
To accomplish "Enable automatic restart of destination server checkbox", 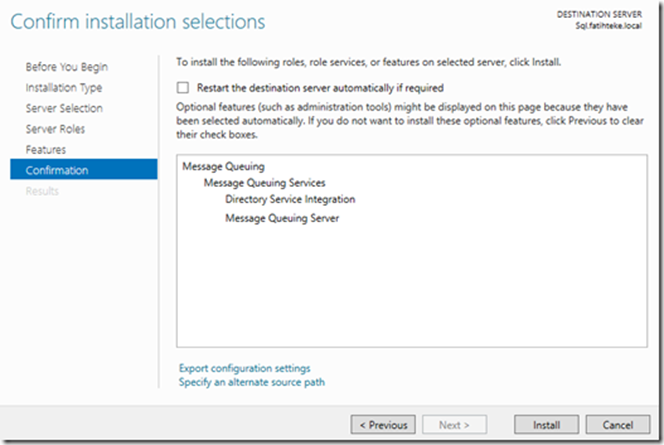I will coord(183,88).
